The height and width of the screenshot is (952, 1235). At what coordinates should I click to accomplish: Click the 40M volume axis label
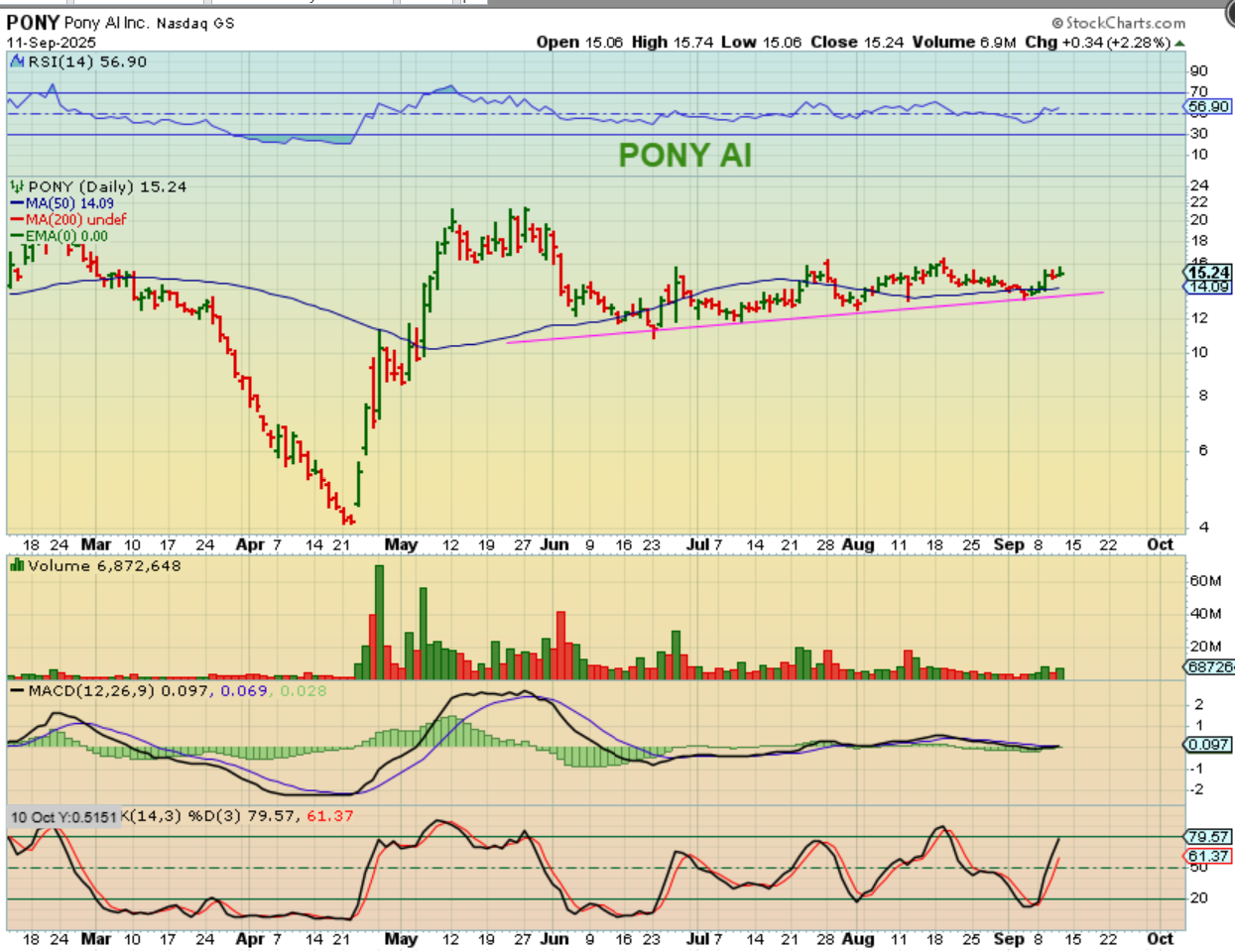point(1204,614)
